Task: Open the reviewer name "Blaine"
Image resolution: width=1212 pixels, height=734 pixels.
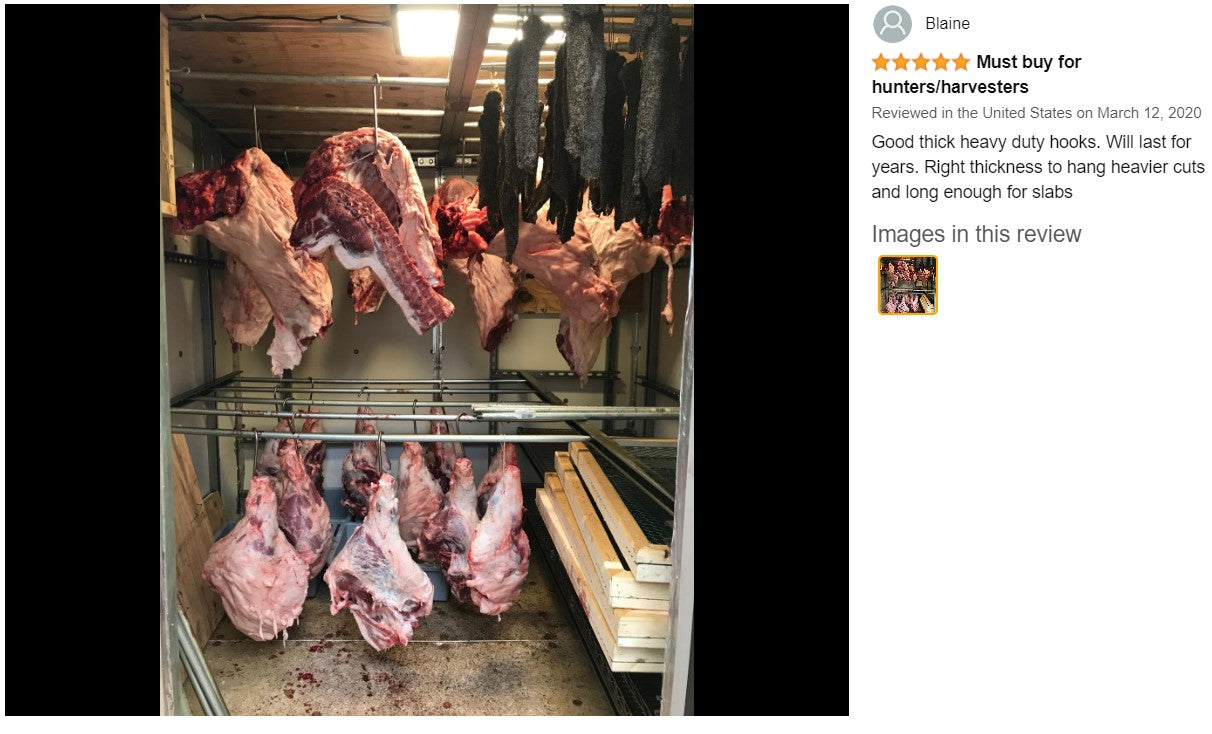Action: 947,24
